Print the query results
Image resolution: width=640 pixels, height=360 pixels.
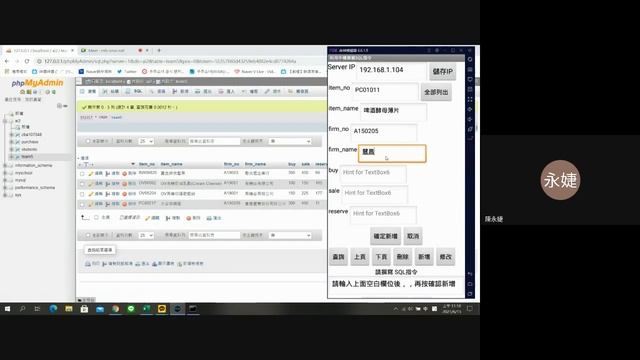point(92,264)
